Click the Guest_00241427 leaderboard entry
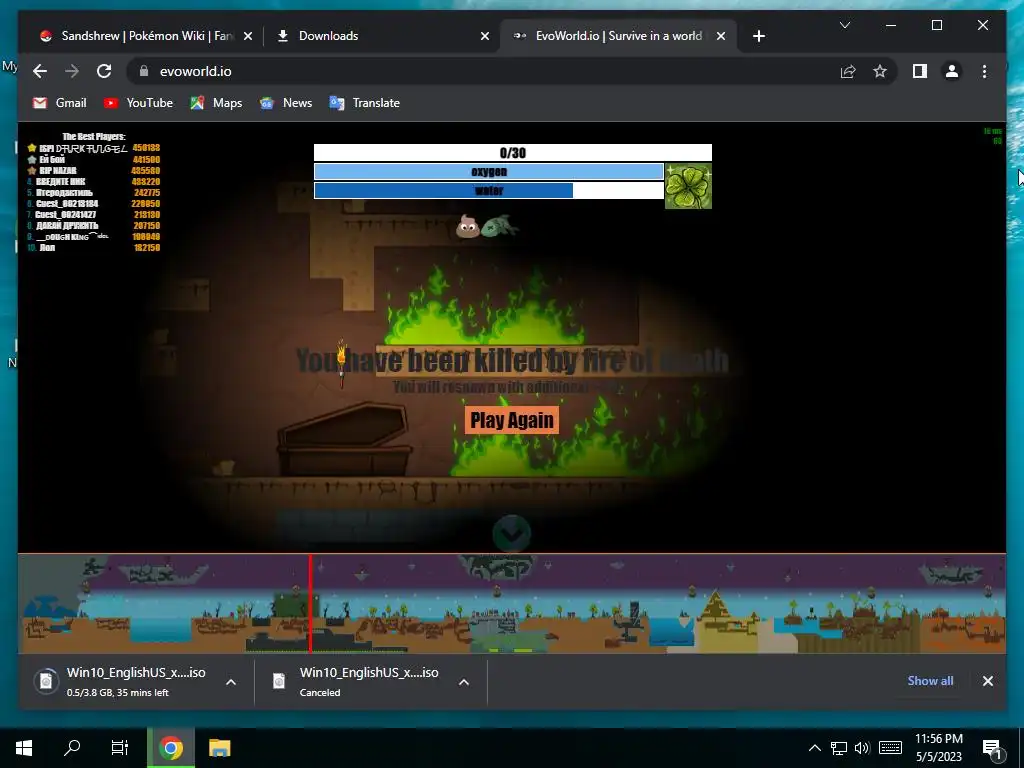 93,214
